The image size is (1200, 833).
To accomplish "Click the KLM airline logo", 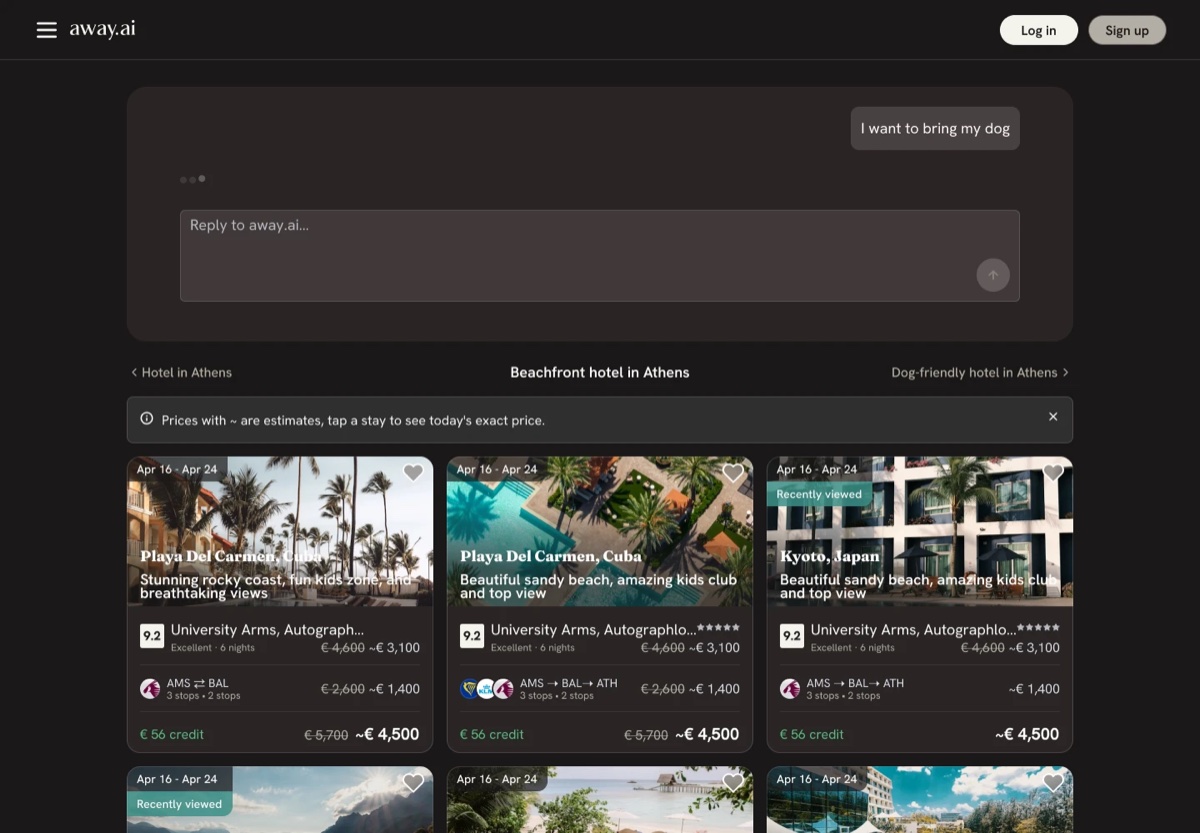I will pos(486,689).
